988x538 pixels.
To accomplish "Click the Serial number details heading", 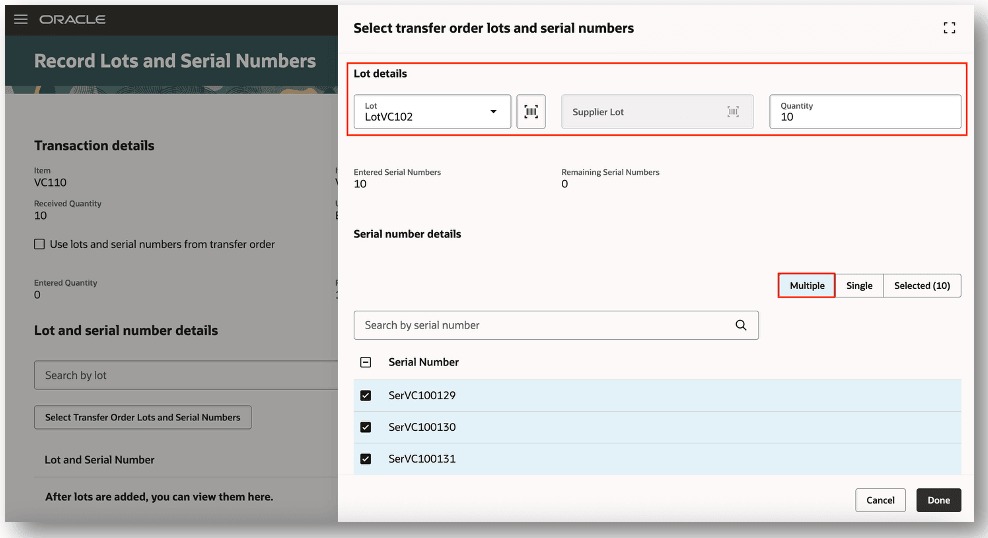I will click(x=407, y=234).
